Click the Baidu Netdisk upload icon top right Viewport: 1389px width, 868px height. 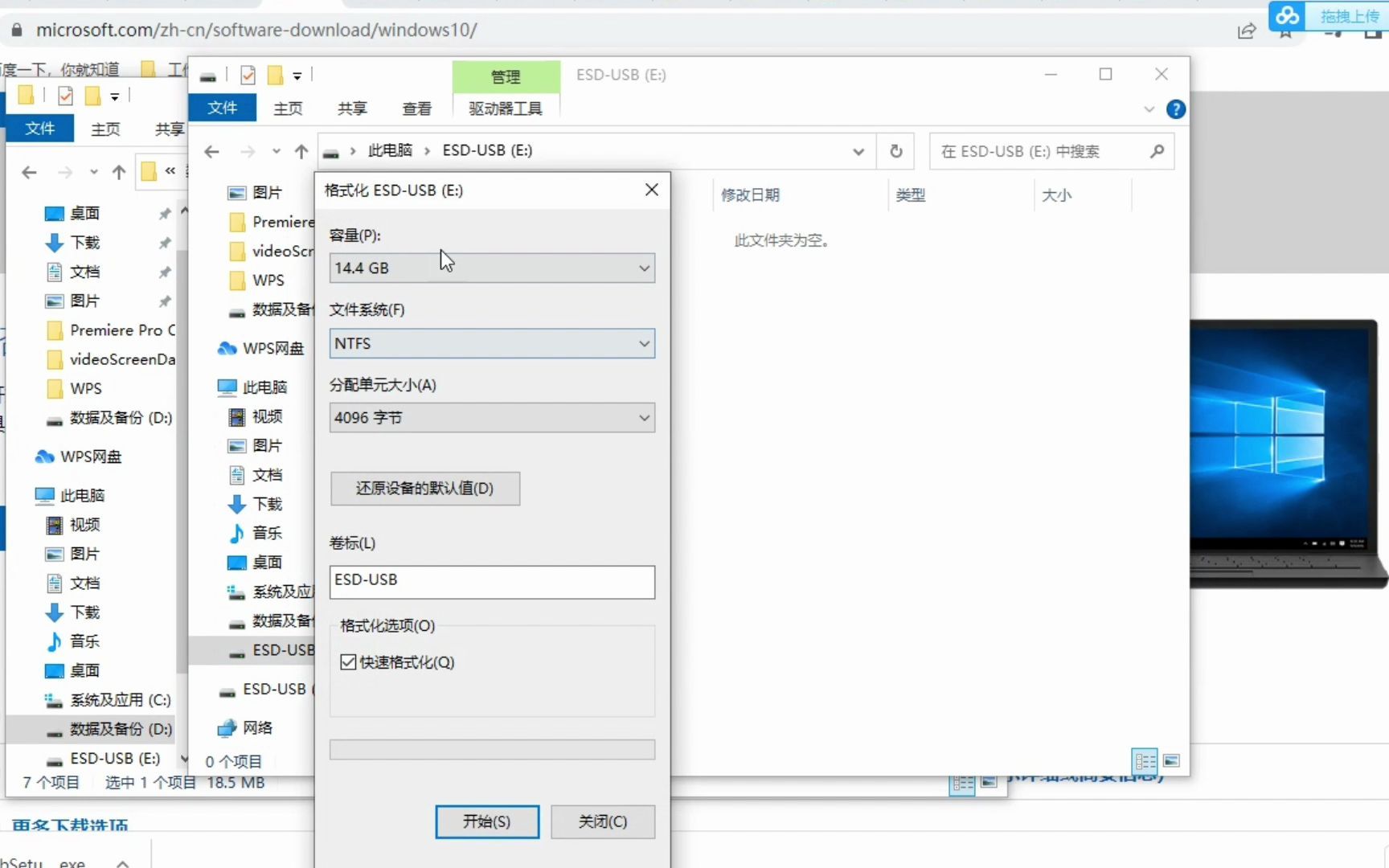[1286, 16]
